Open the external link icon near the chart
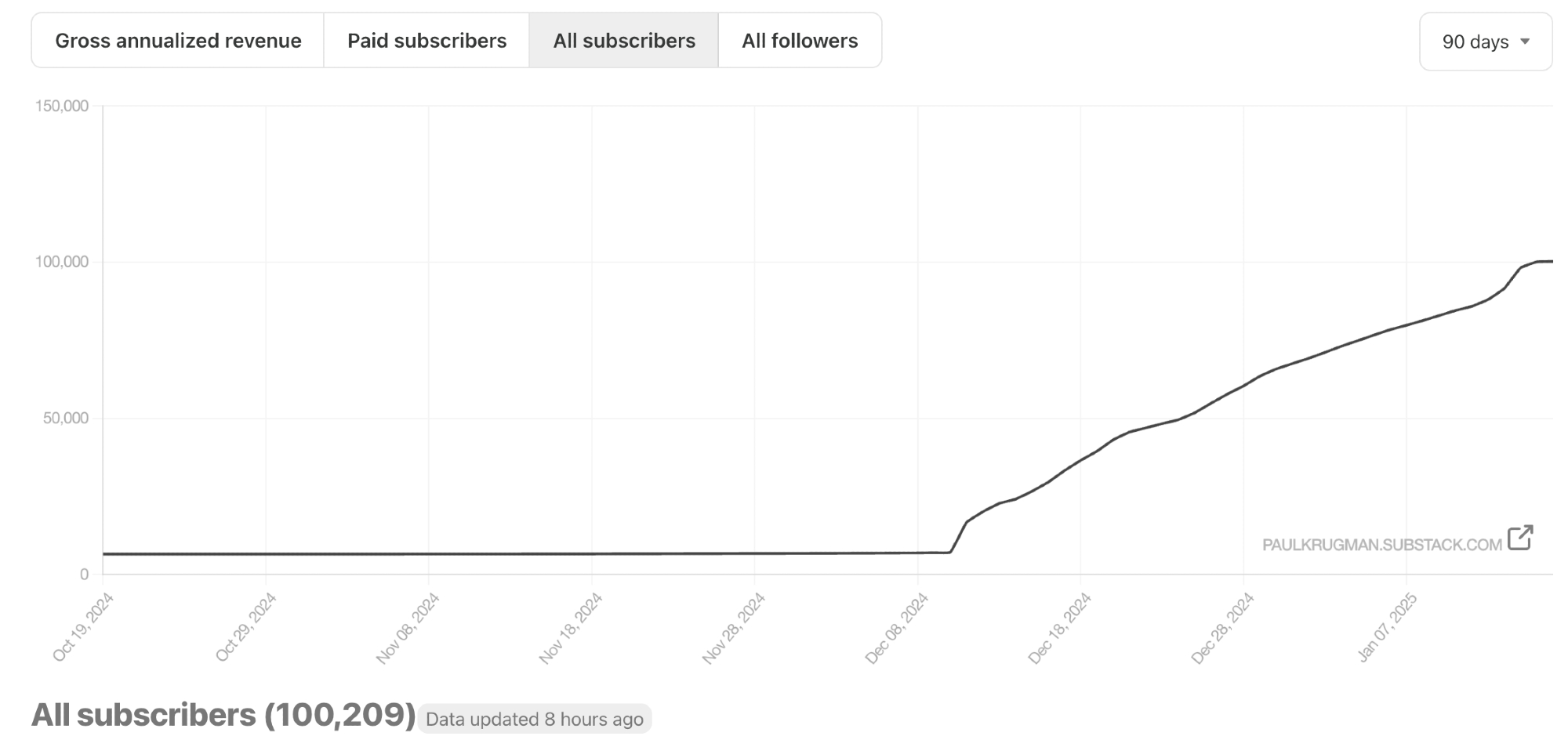Viewport: 1568px width, 747px height. click(1519, 538)
